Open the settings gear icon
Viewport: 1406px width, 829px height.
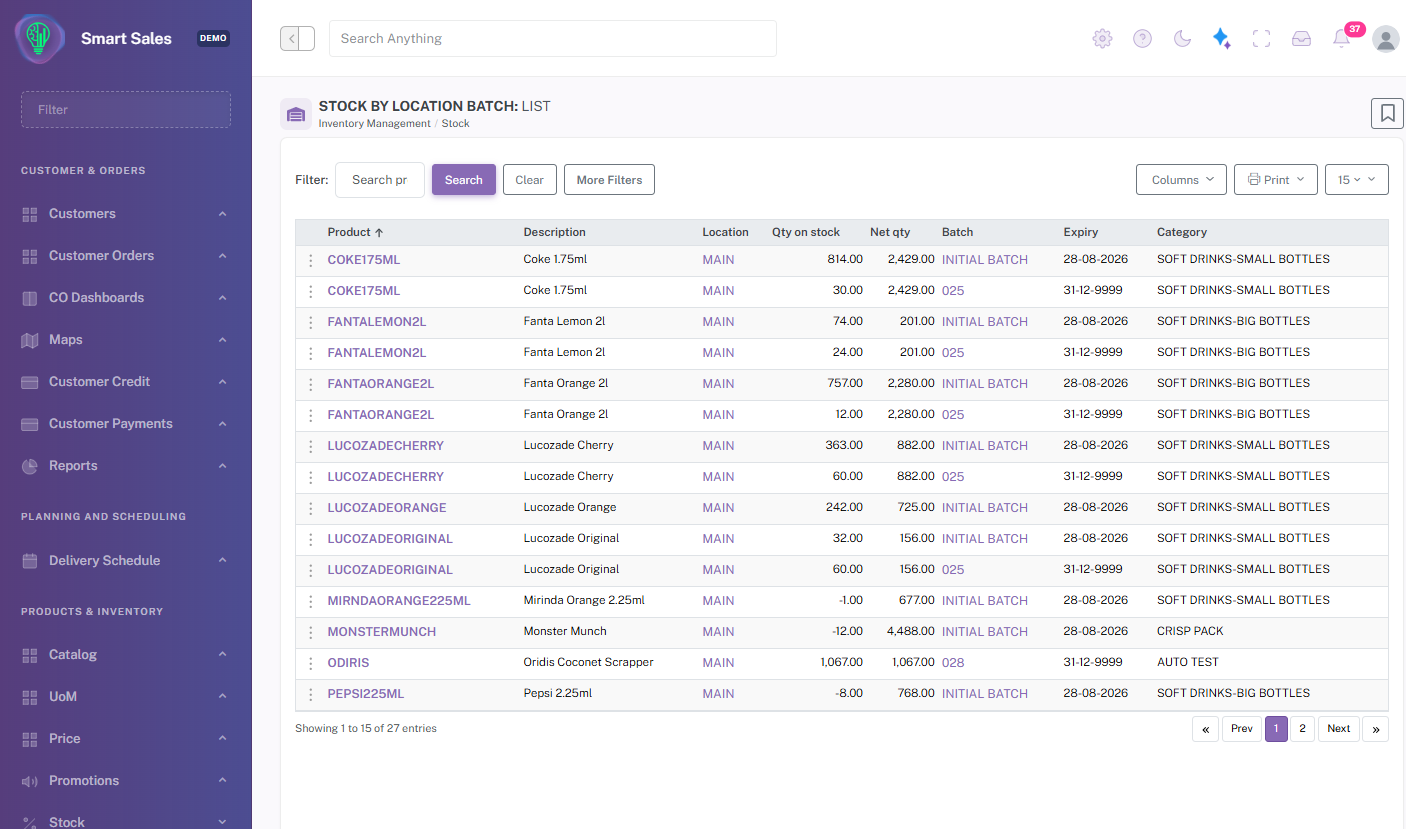(x=1102, y=38)
